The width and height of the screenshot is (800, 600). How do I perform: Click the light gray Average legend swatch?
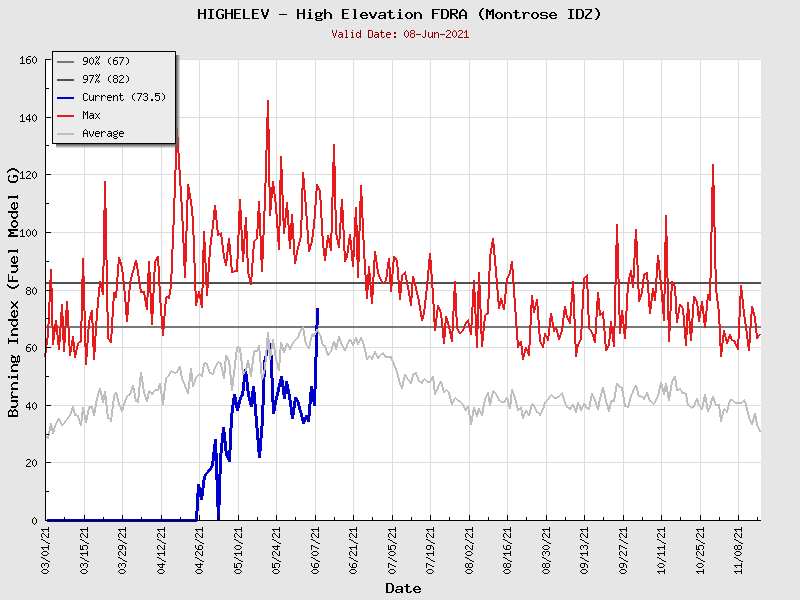pyautogui.click(x=66, y=133)
